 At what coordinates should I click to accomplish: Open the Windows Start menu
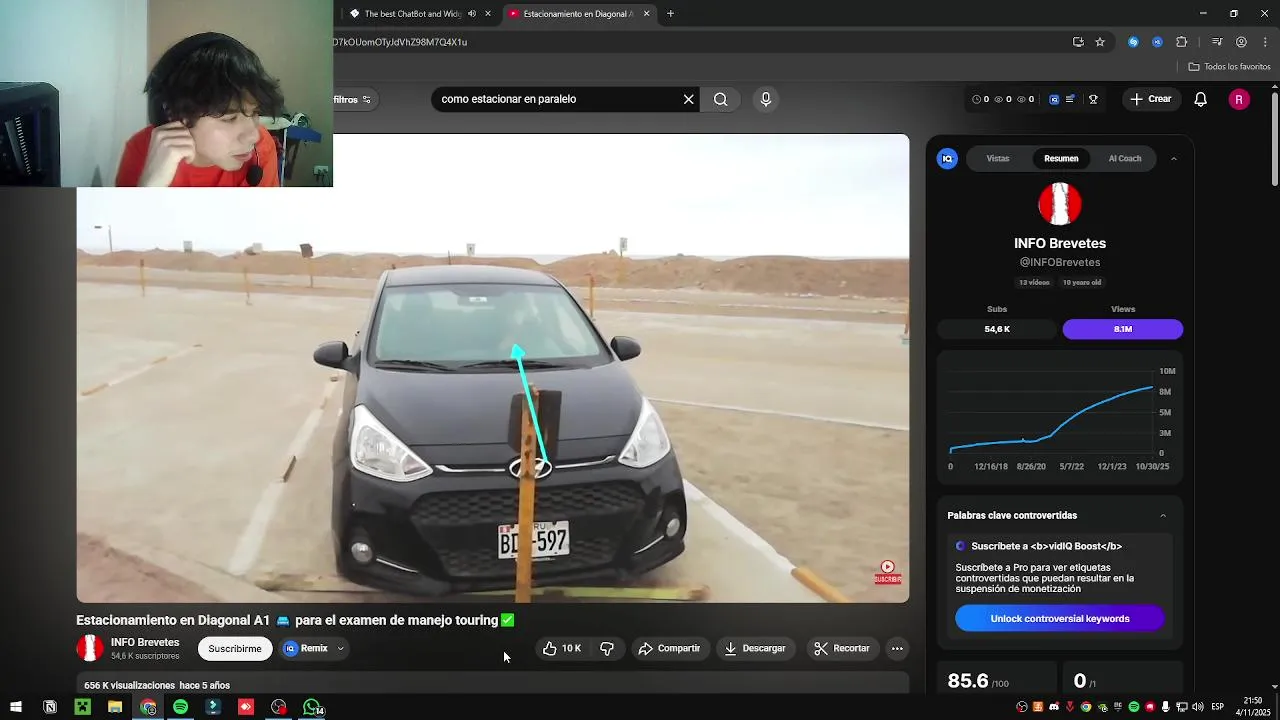16,707
